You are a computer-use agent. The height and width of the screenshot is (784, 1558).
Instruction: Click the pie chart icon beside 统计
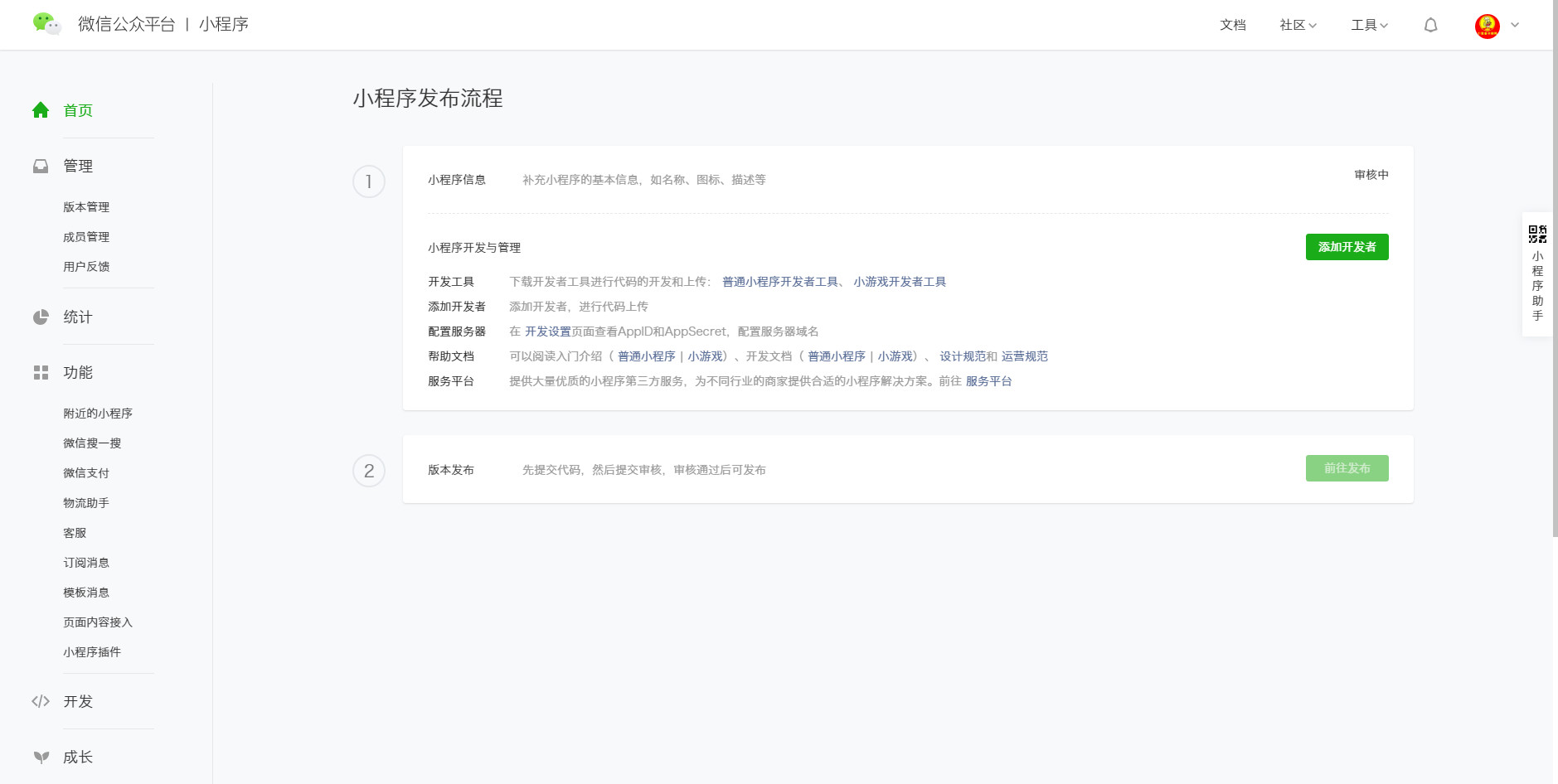tap(41, 317)
